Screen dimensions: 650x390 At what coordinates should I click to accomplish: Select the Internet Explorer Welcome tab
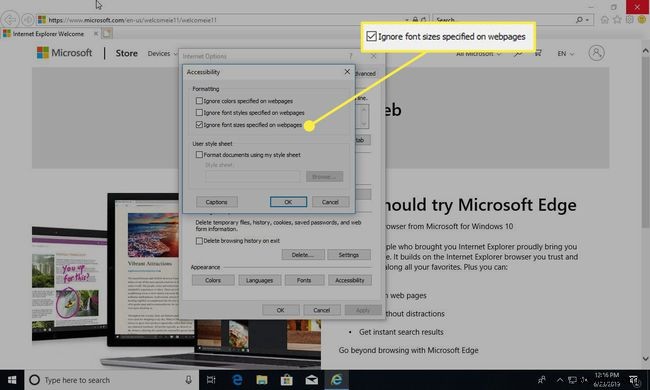point(48,34)
